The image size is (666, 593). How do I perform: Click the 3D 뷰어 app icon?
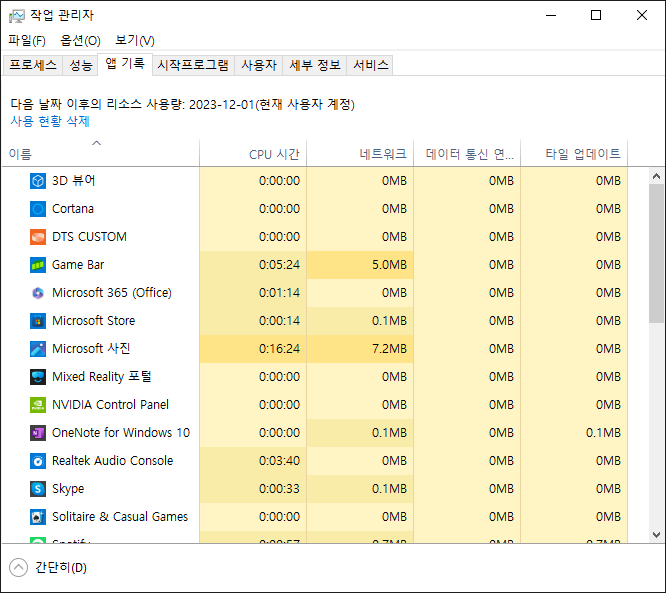point(38,181)
